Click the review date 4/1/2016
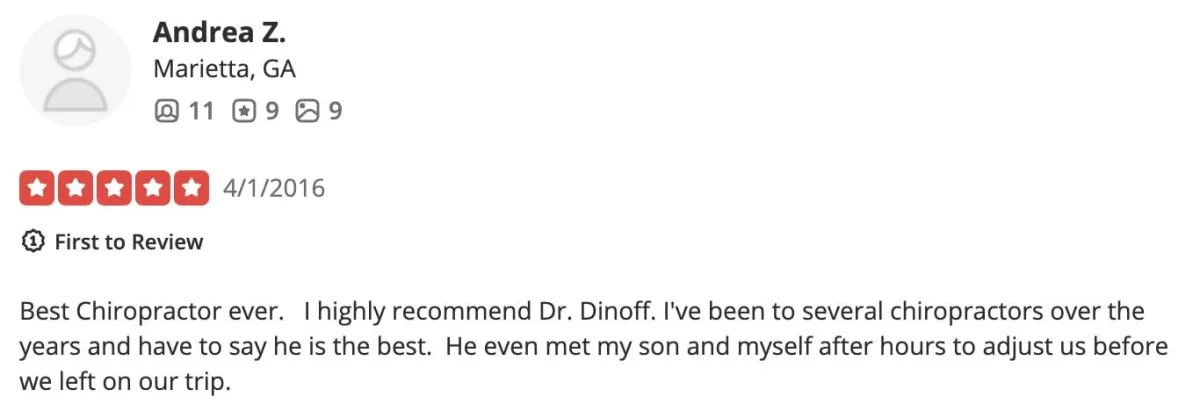 (275, 188)
